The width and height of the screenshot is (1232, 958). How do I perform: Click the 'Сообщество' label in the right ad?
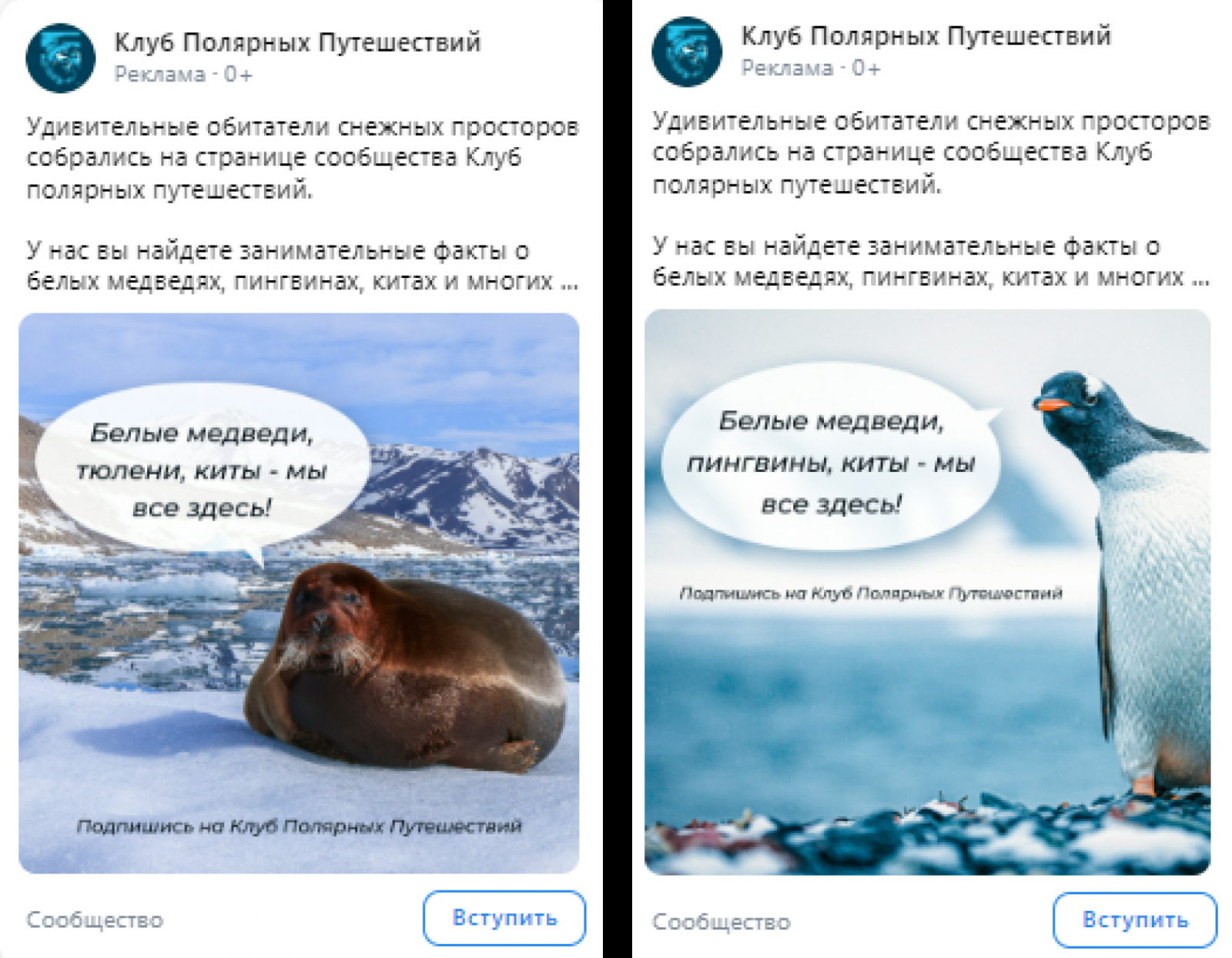point(721,922)
